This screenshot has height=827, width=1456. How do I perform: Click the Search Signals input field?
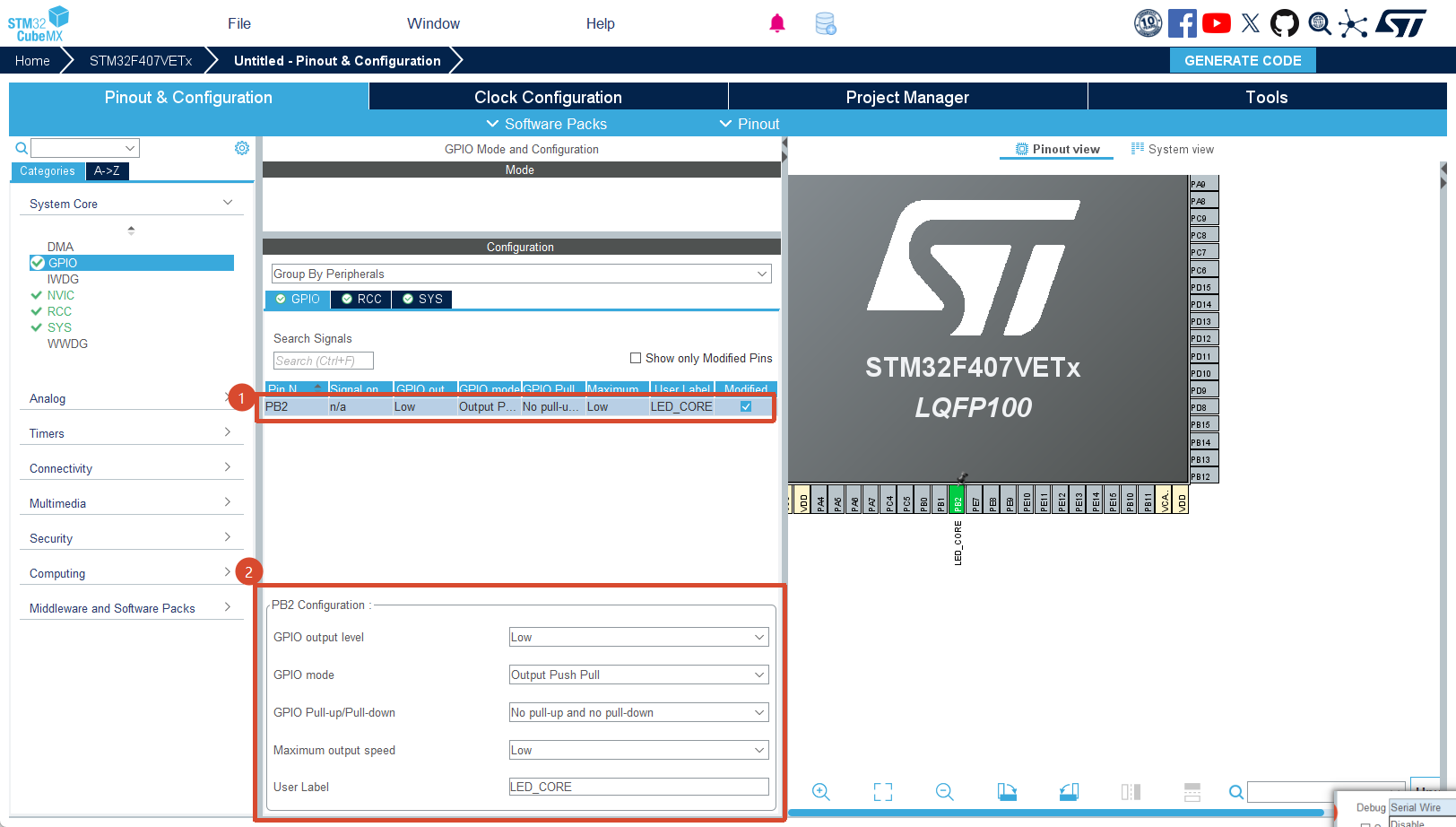[324, 361]
